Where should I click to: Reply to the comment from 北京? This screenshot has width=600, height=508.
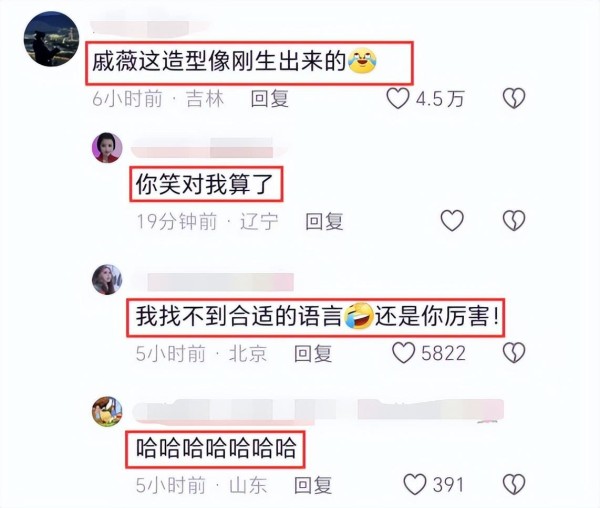click(313, 353)
